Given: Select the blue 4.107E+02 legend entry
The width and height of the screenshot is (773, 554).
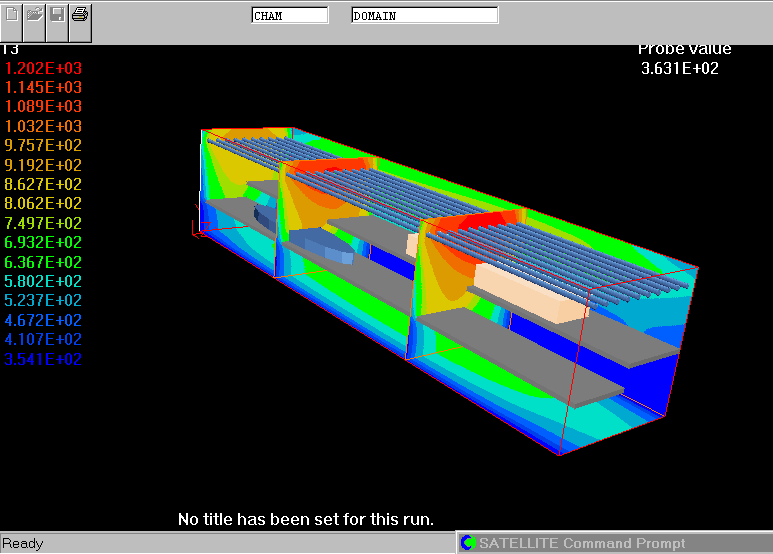Looking at the screenshot, I should click(x=44, y=340).
